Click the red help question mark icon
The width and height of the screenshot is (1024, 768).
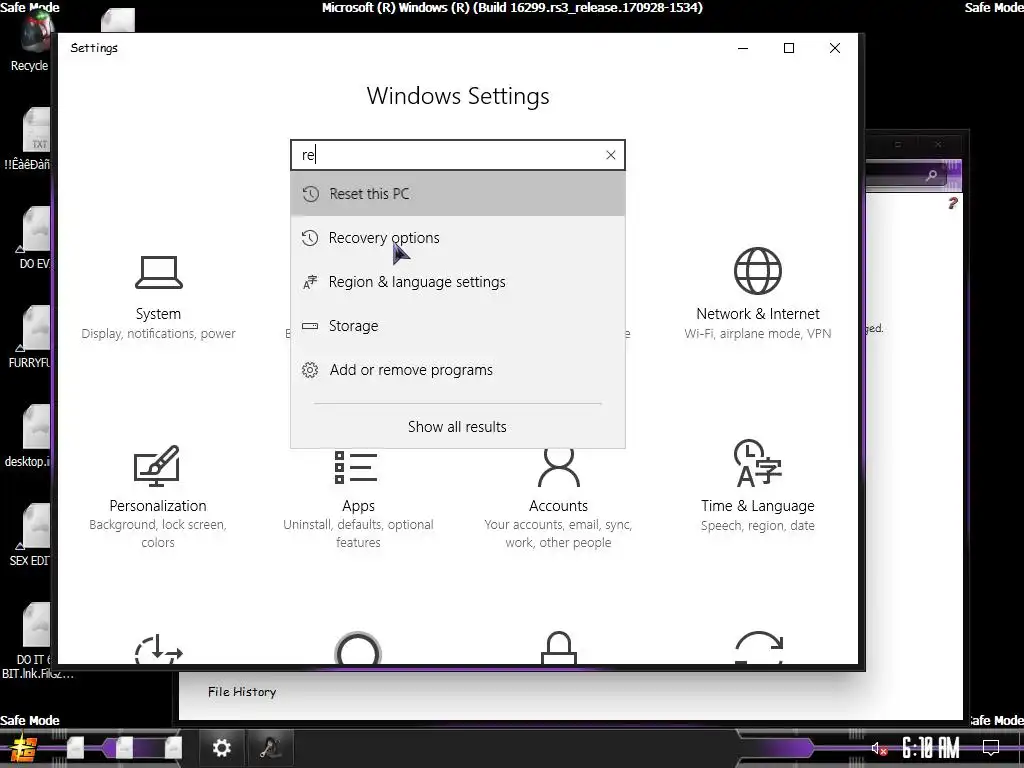tap(953, 203)
